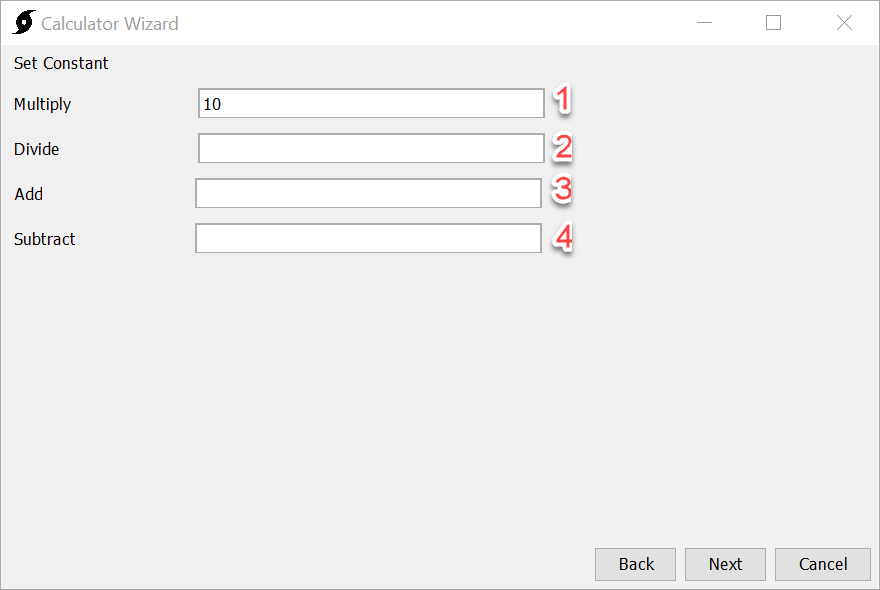Click the Subtract label
This screenshot has width=880, height=590.
(x=44, y=239)
